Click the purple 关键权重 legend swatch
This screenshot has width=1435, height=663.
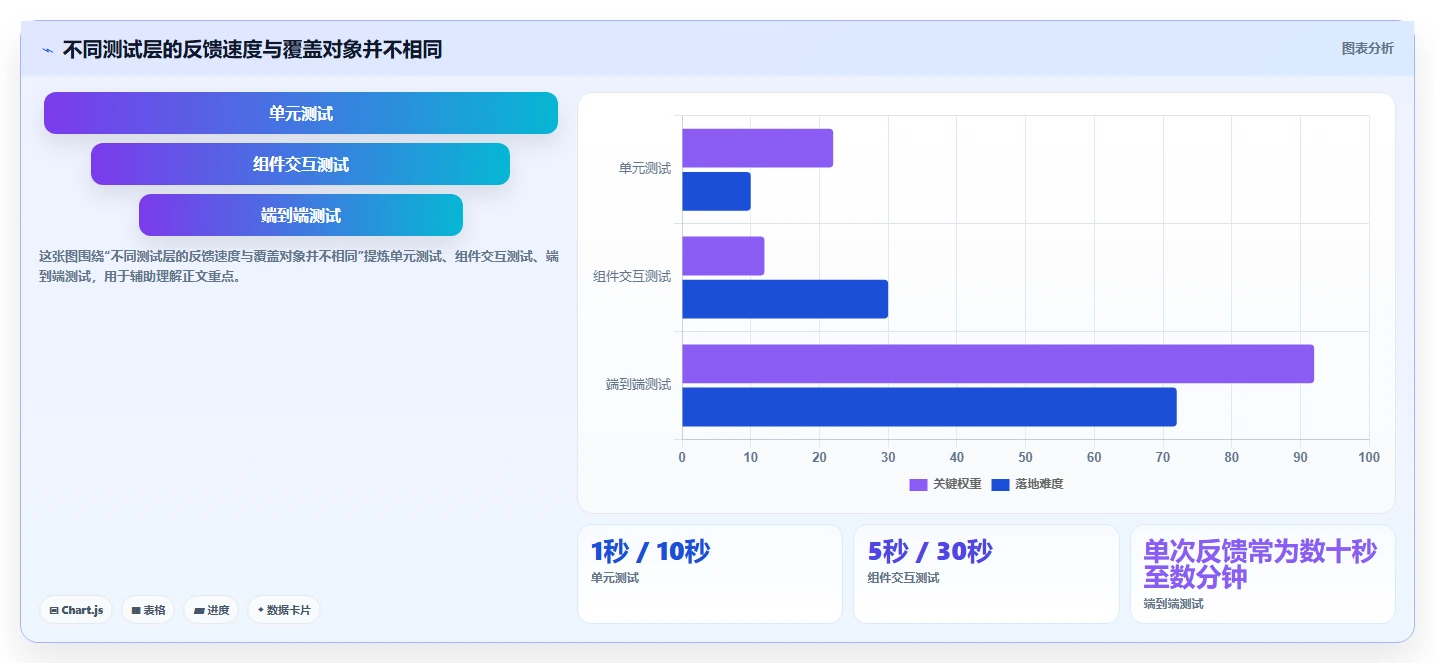(918, 485)
